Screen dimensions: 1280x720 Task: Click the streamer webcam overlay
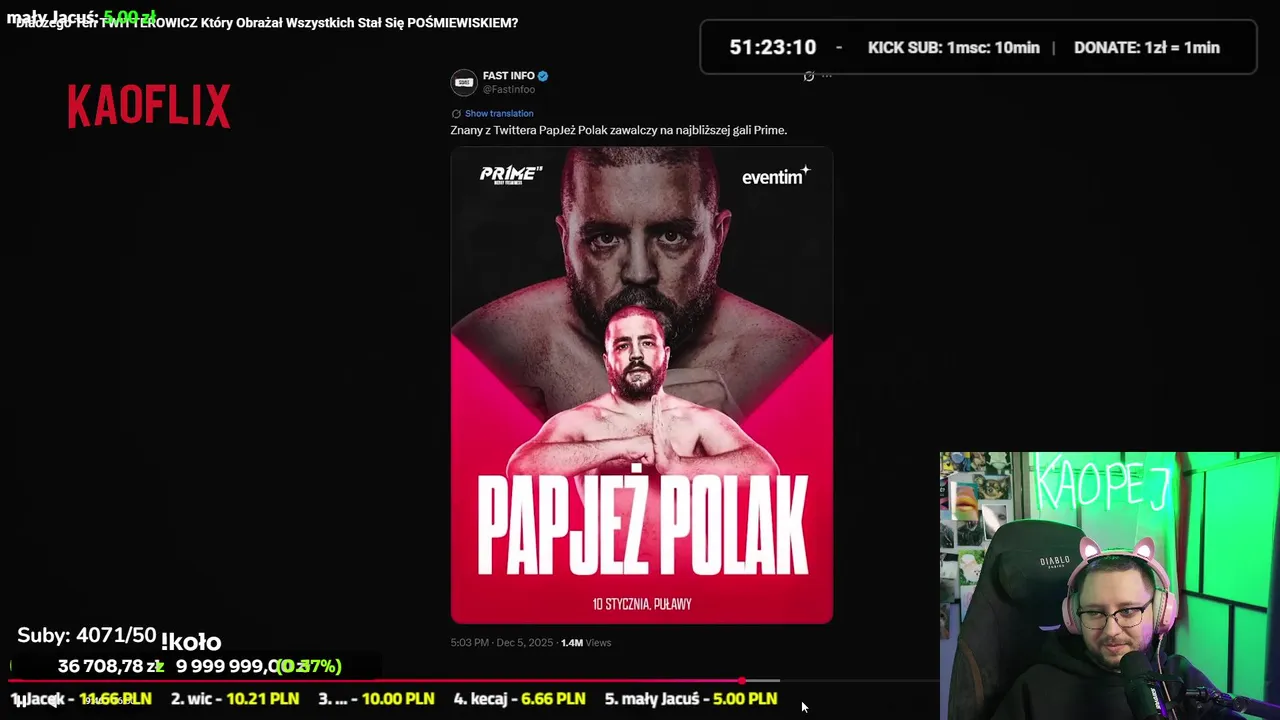[x=1110, y=586]
